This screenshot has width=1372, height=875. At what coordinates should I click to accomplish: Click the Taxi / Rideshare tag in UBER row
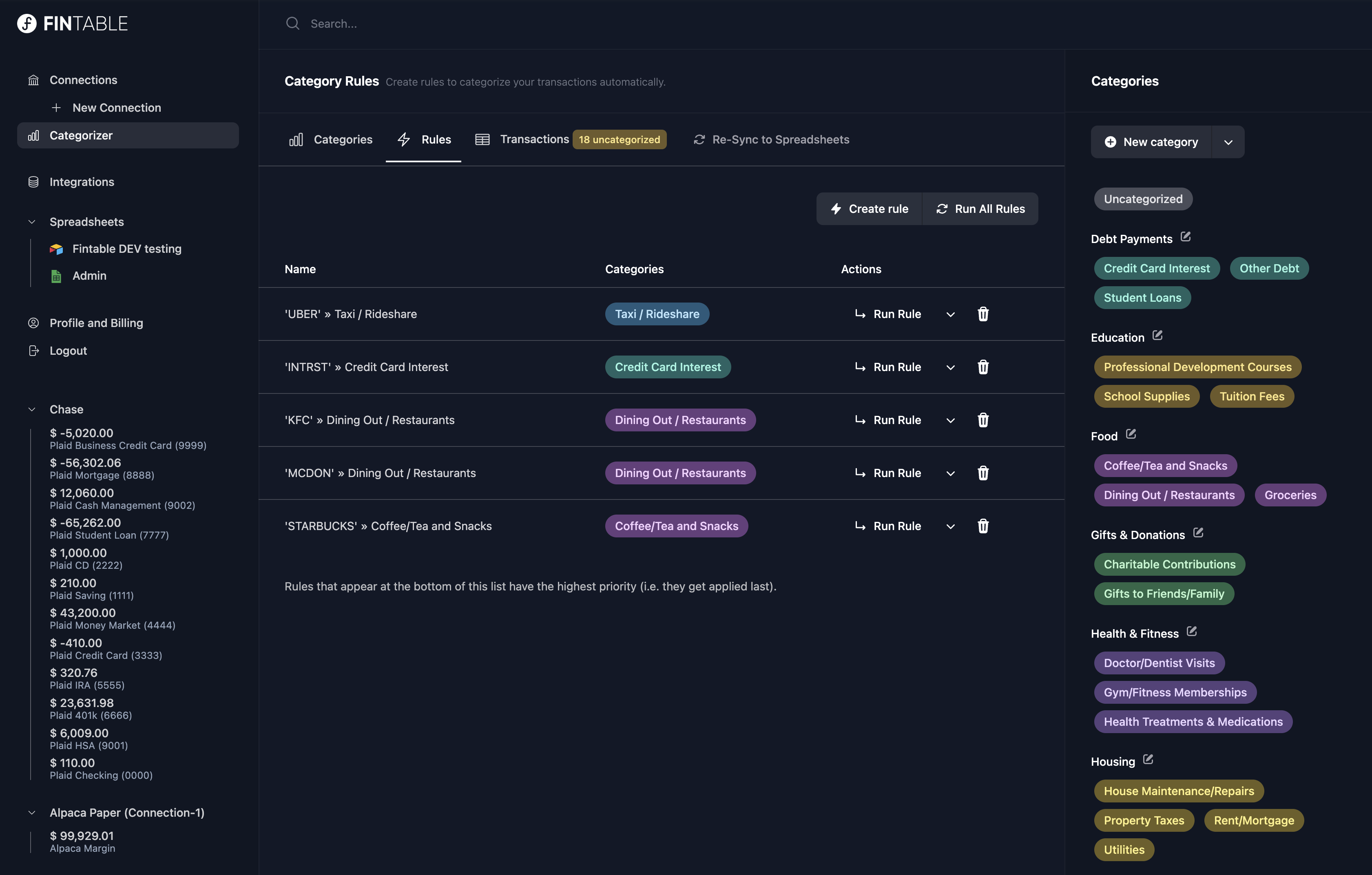pos(657,314)
